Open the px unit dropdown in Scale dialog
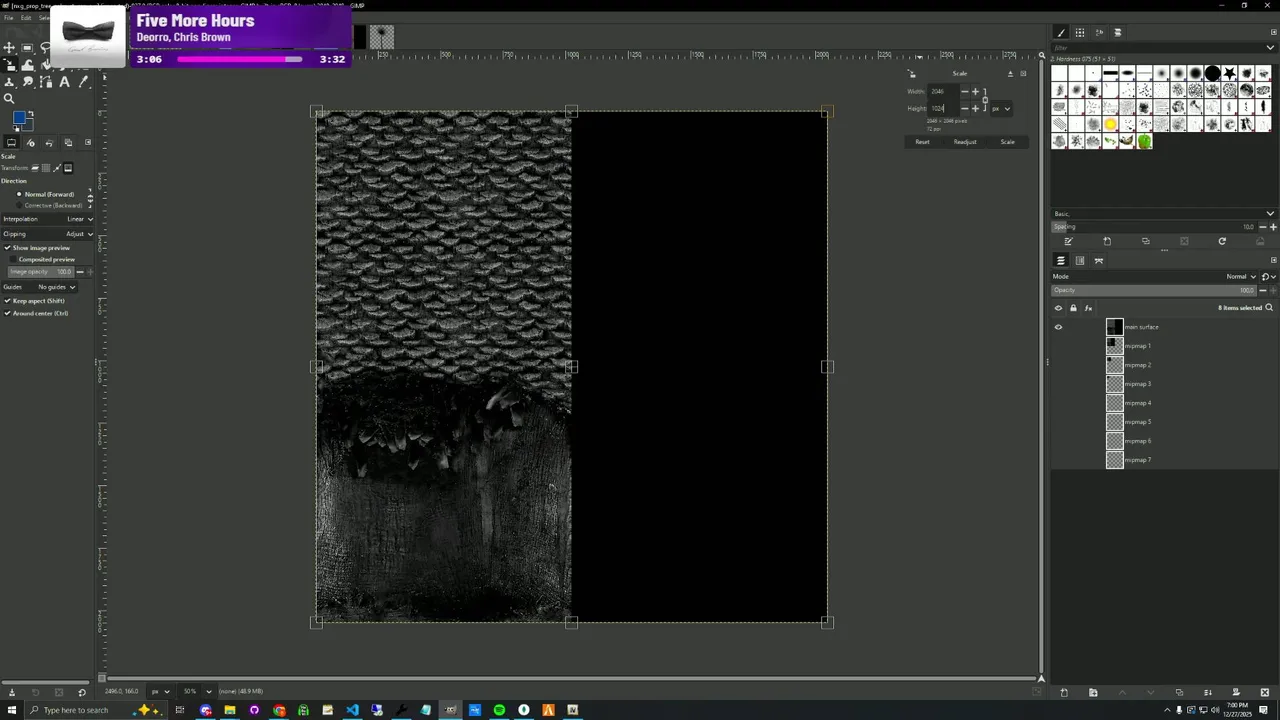The height and width of the screenshot is (720, 1280). point(1001,108)
